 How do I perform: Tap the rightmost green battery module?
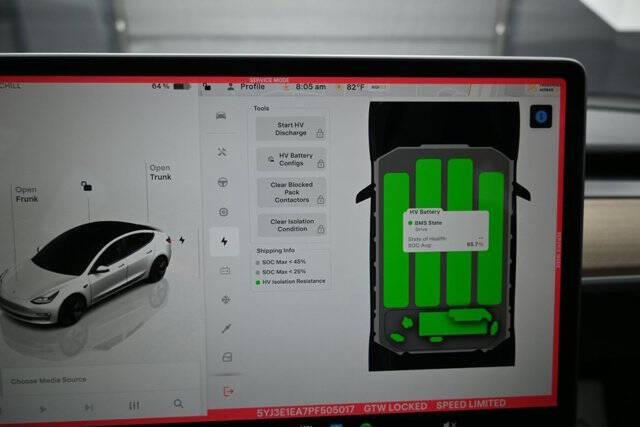[491, 238]
